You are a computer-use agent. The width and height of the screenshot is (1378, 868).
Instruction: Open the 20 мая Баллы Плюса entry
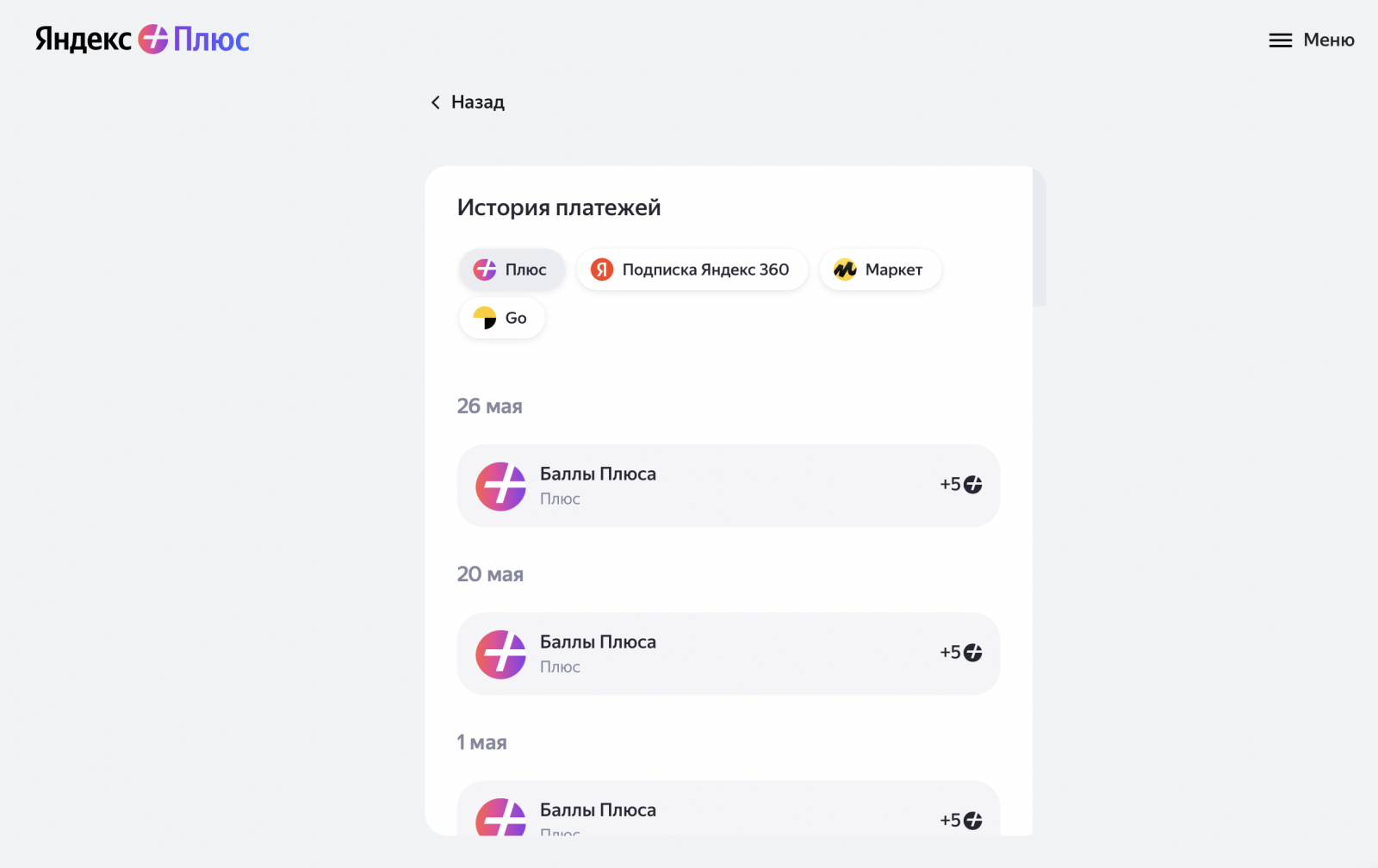pos(729,654)
